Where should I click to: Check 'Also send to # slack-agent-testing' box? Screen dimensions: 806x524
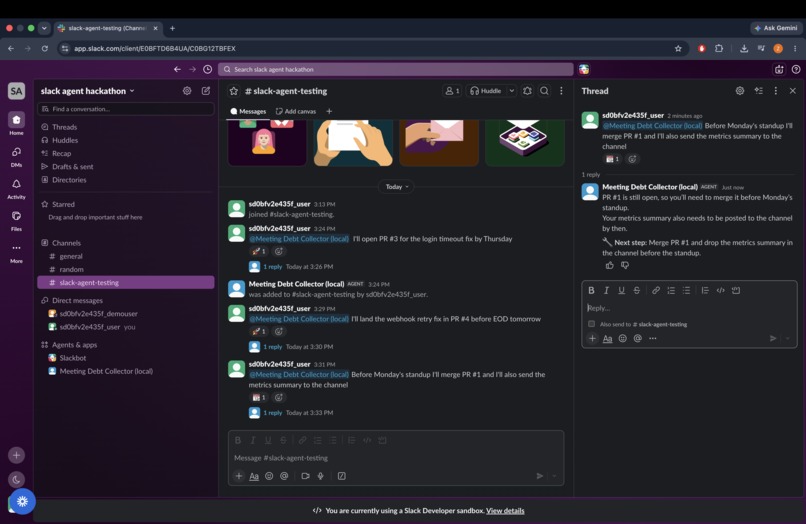coord(592,324)
